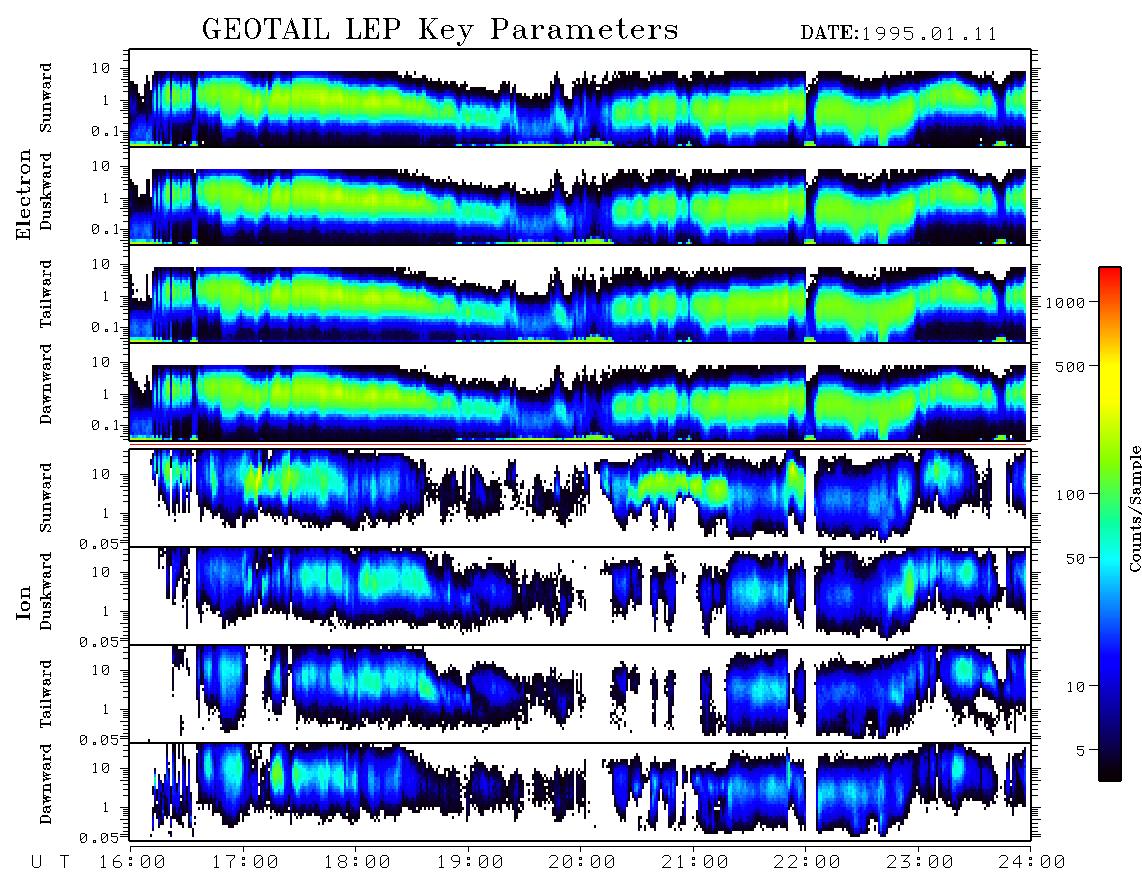Click the Ion Sunward spectrogram panel
The image size is (1142, 880).
[580, 498]
